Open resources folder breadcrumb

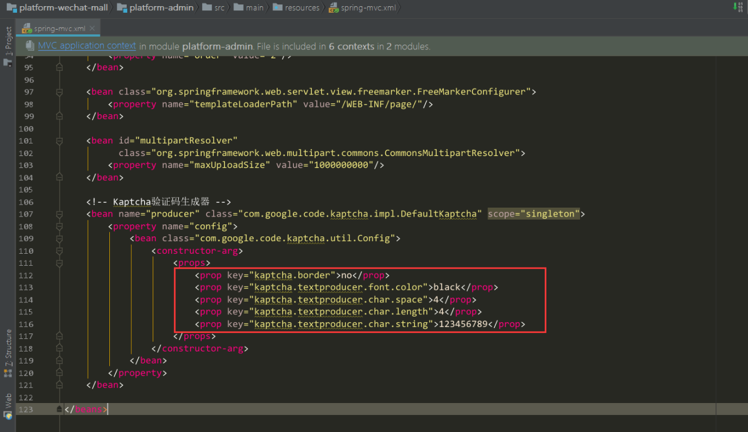296,8
